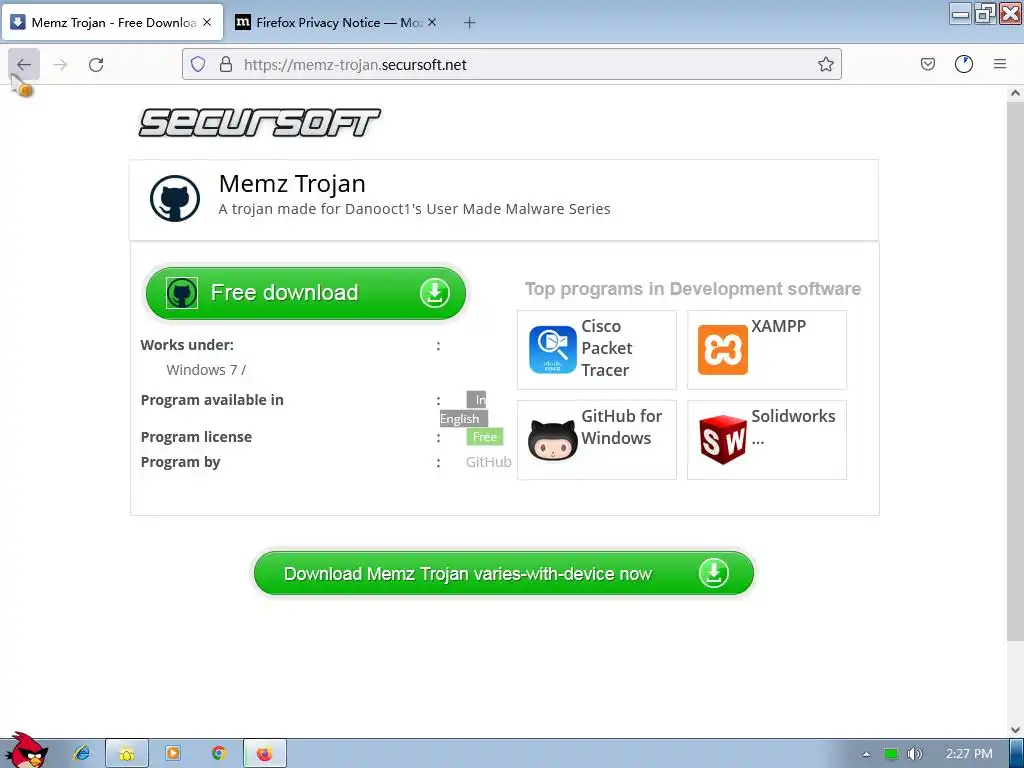Viewport: 1024px width, 768px height.
Task: View site security via padlock icon
Action: (226, 64)
